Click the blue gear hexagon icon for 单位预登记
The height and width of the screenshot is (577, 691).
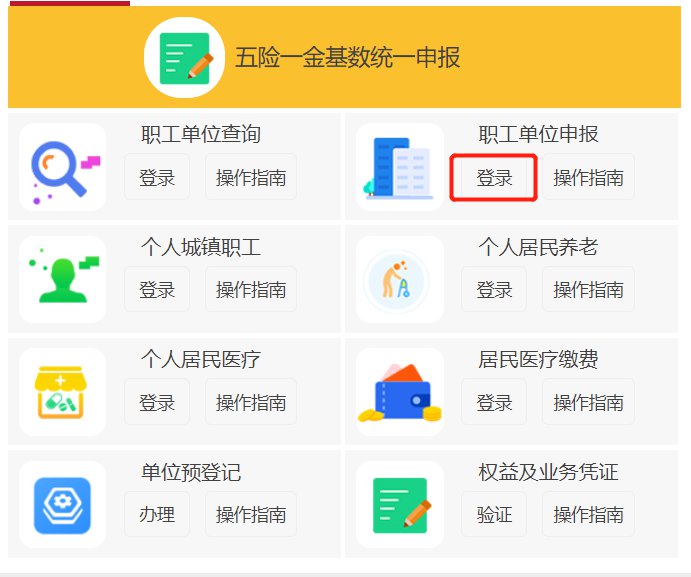coord(63,505)
